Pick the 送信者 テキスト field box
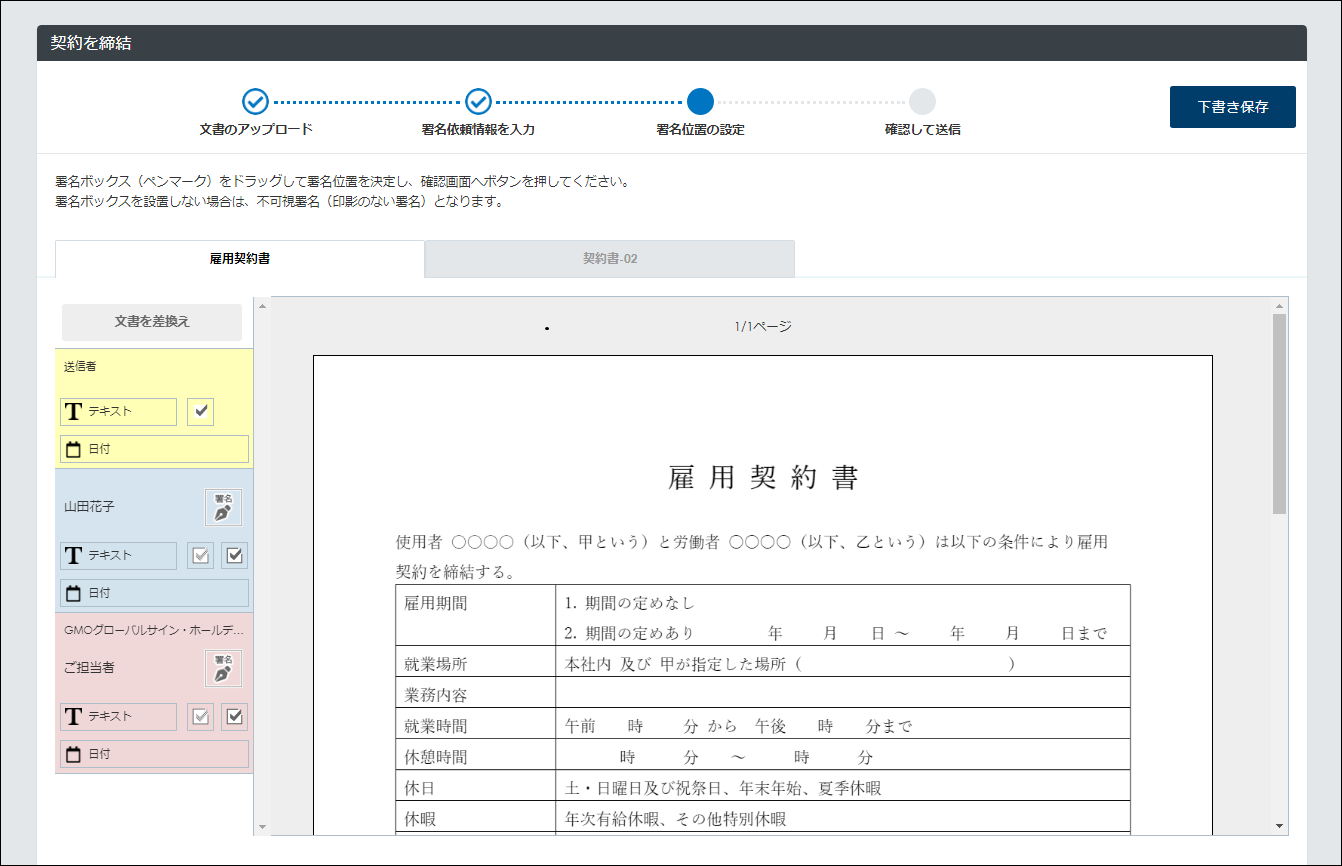Viewport: 1342px width, 866px height. (118, 411)
